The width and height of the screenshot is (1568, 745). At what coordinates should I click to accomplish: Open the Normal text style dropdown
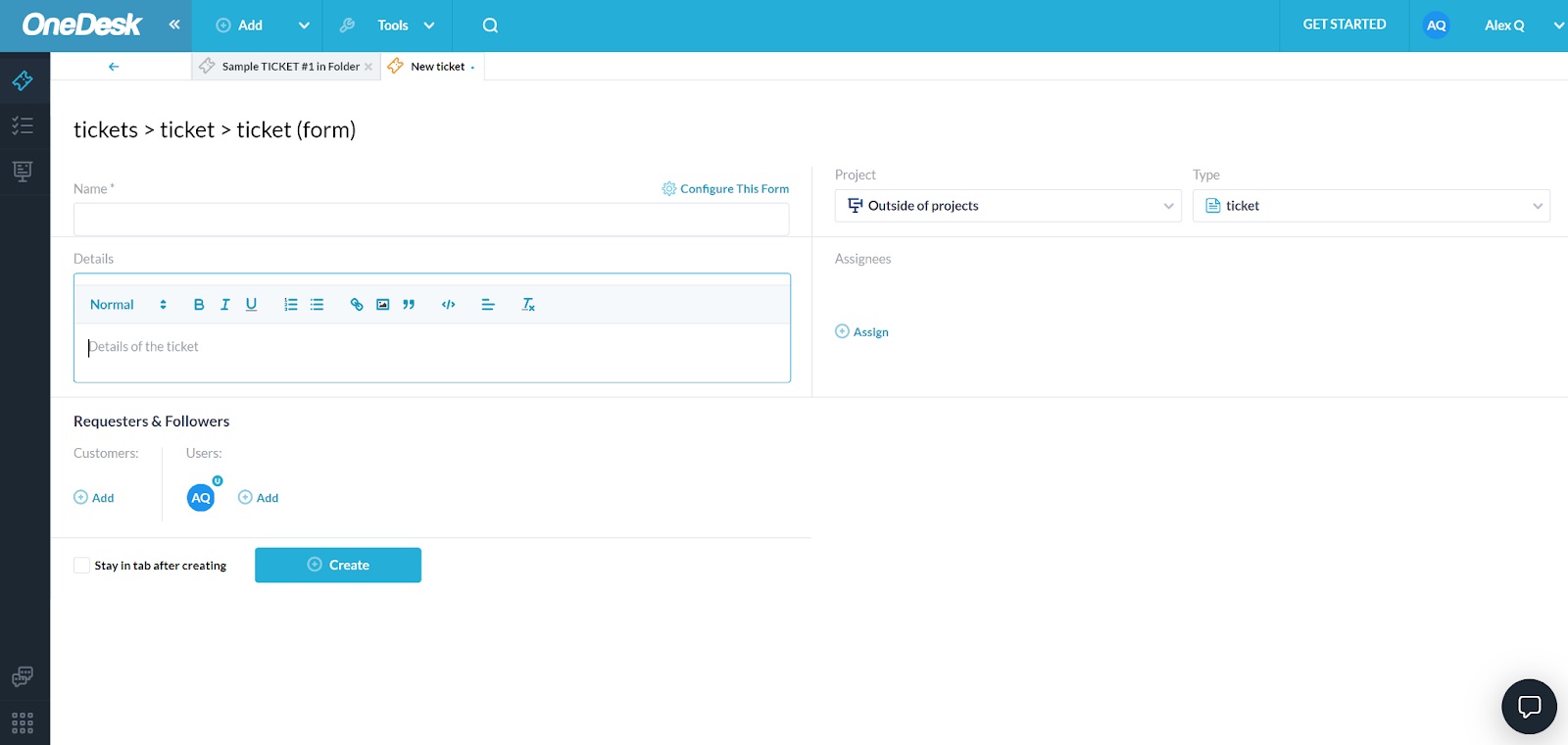point(128,305)
